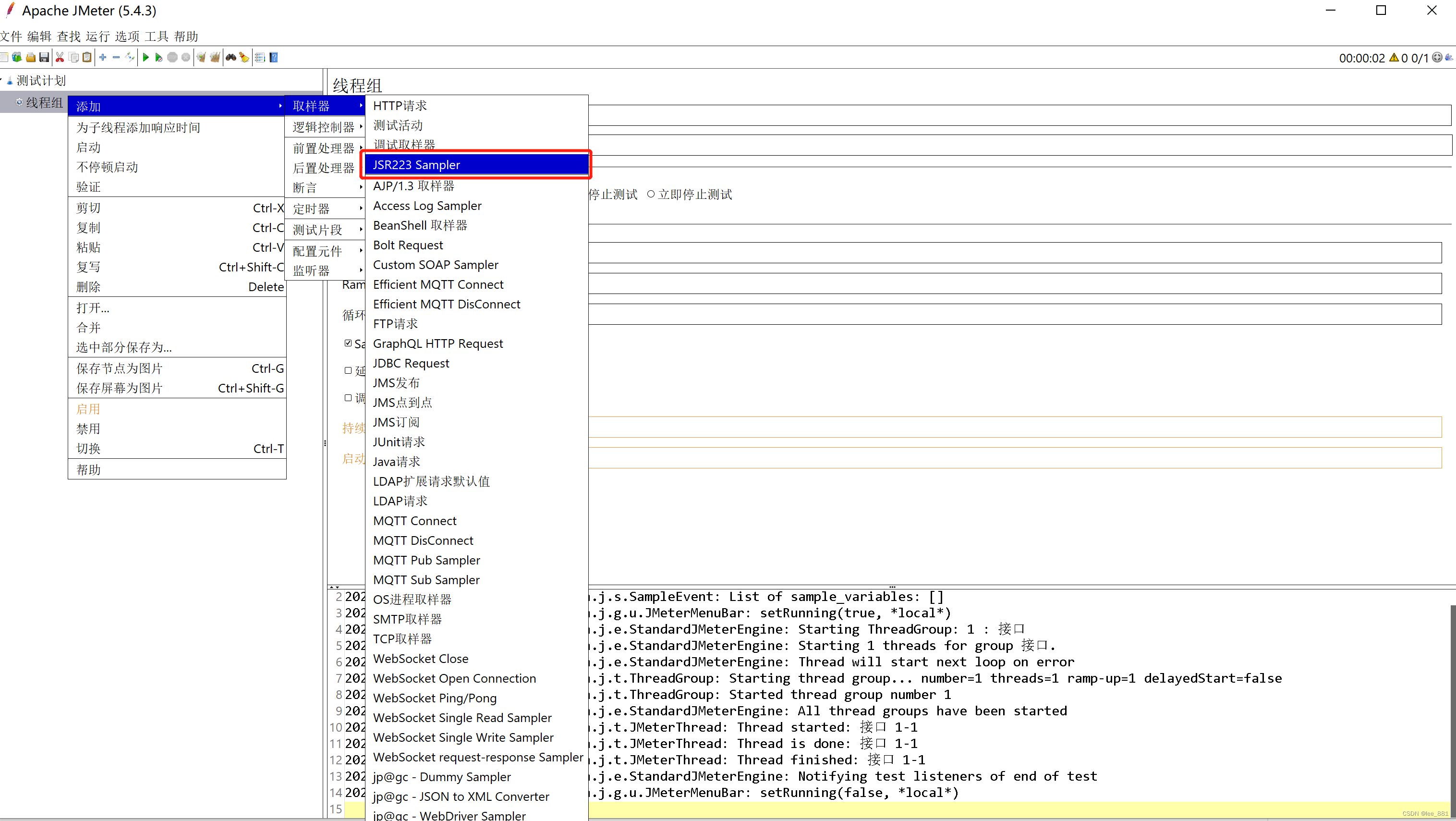1456x821 pixels.
Task: Expand the 前置处理器 submenu
Action: pyautogui.click(x=326, y=148)
